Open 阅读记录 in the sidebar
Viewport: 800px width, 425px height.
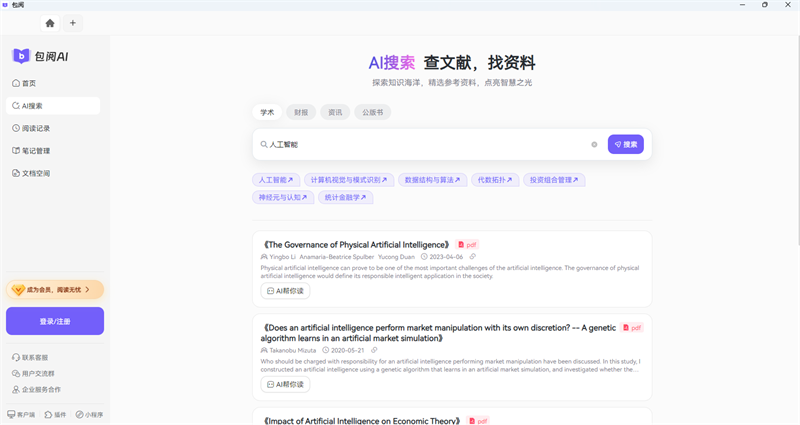click(35, 128)
